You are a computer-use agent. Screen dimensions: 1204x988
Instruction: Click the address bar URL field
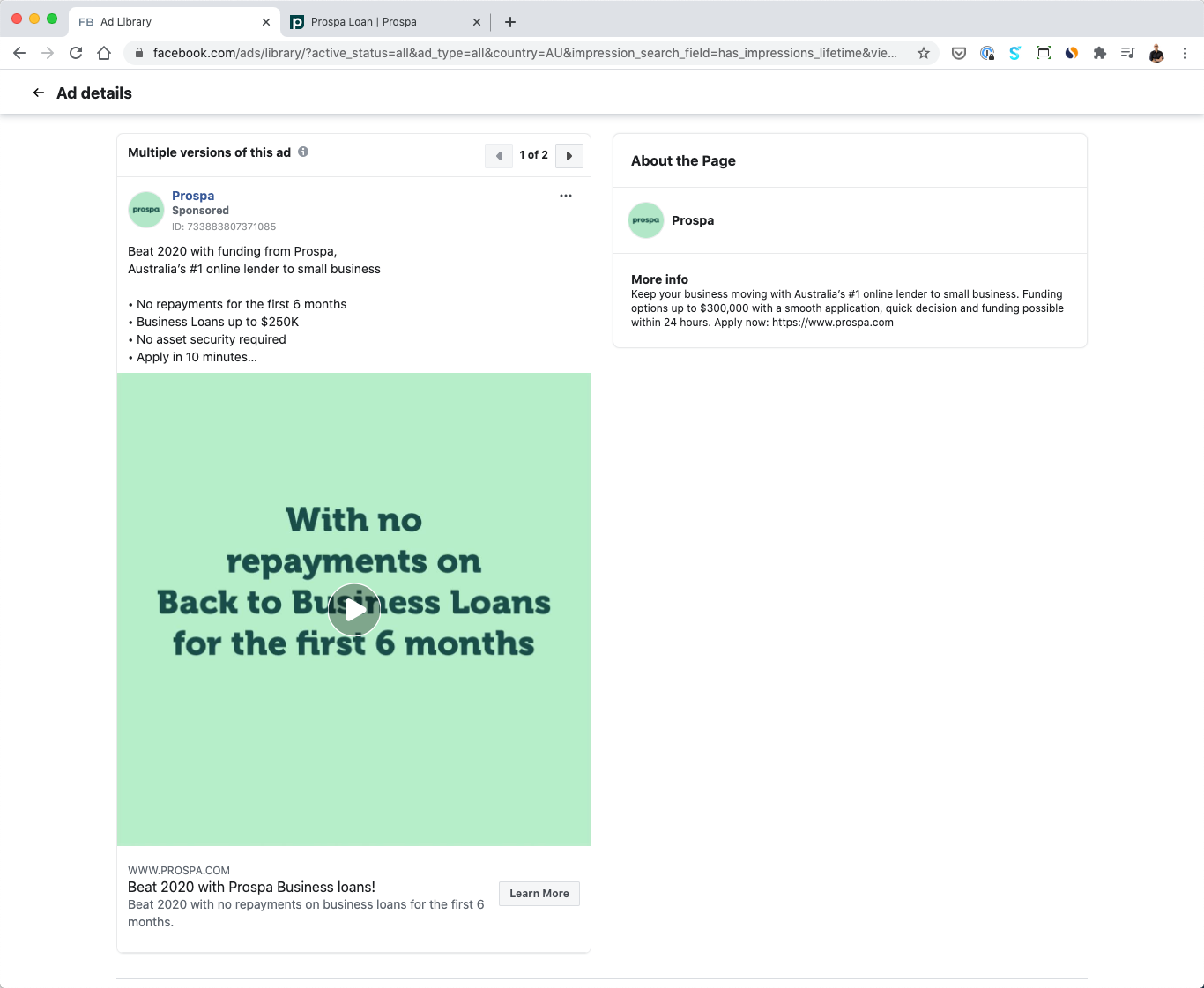click(525, 53)
